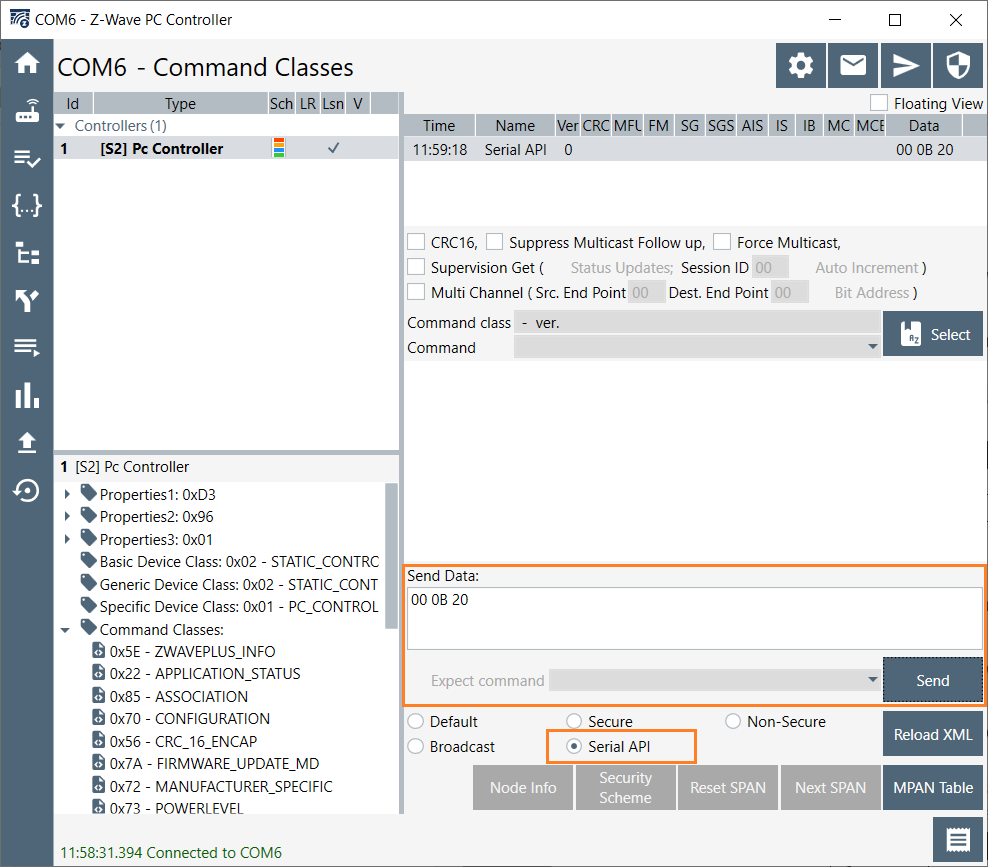Click inside the Send Data text box
The image size is (988, 867).
(694, 618)
